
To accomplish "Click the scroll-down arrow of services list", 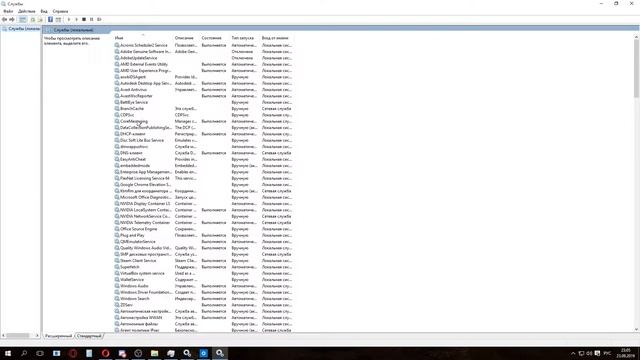I will pos(636,329).
